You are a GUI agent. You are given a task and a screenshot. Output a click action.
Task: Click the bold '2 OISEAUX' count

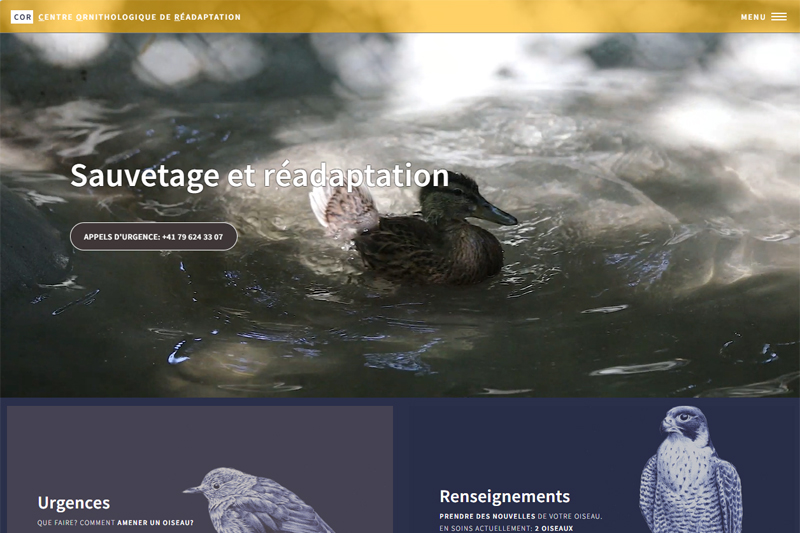coord(554,528)
